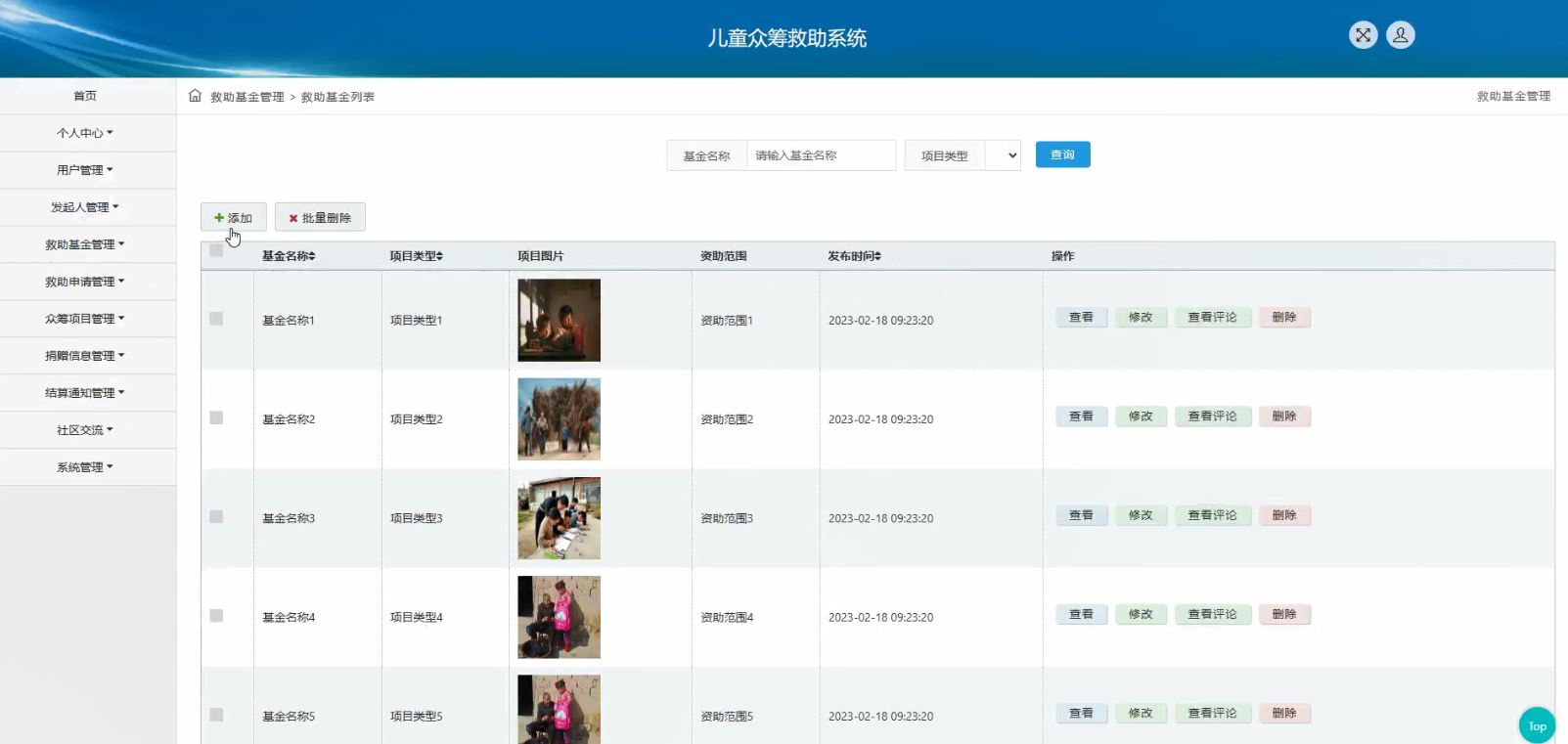
Task: Sort table by 基金名称 column header
Action: pos(289,256)
